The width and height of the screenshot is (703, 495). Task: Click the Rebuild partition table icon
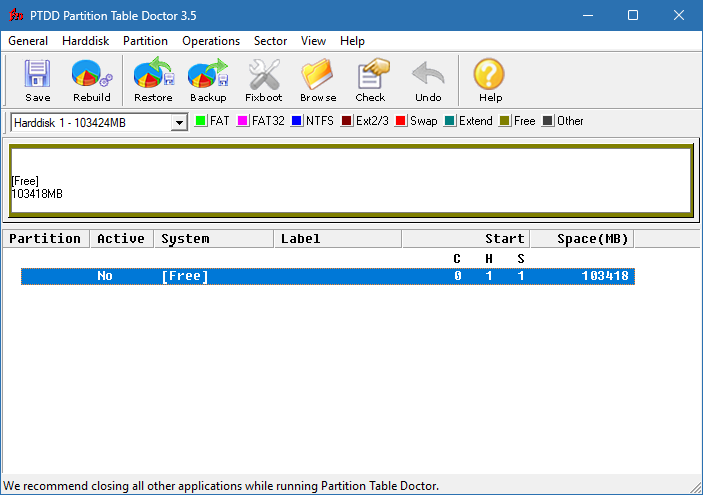91,74
